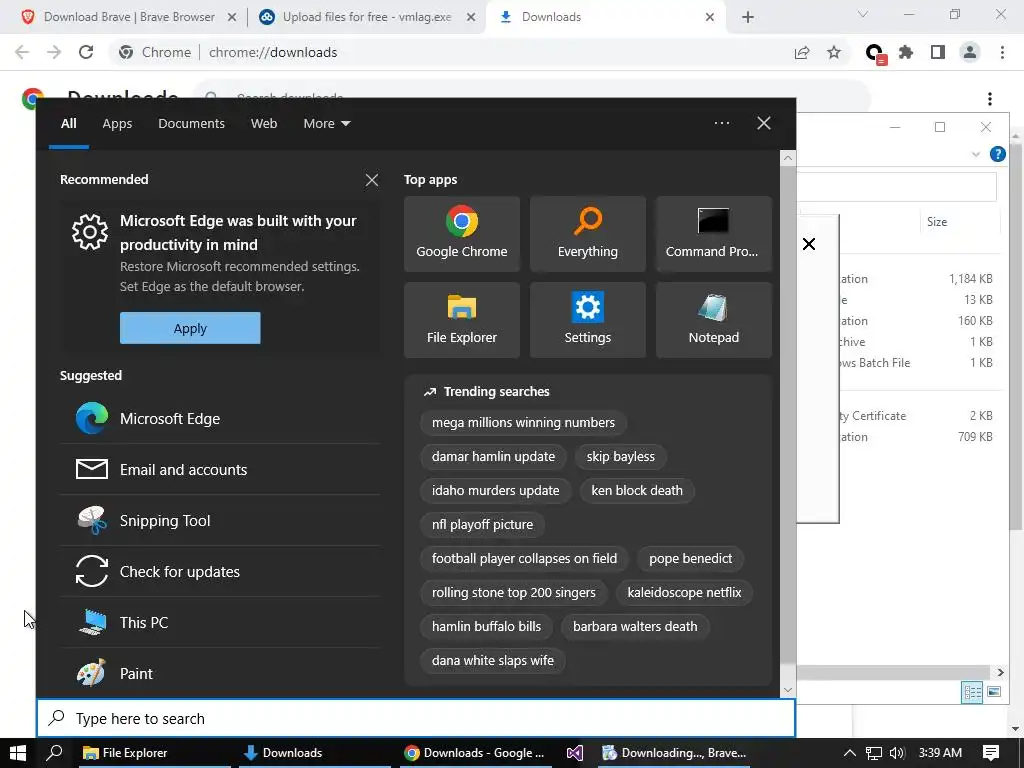Open the Chrome Extensions puzzle icon

click(906, 52)
